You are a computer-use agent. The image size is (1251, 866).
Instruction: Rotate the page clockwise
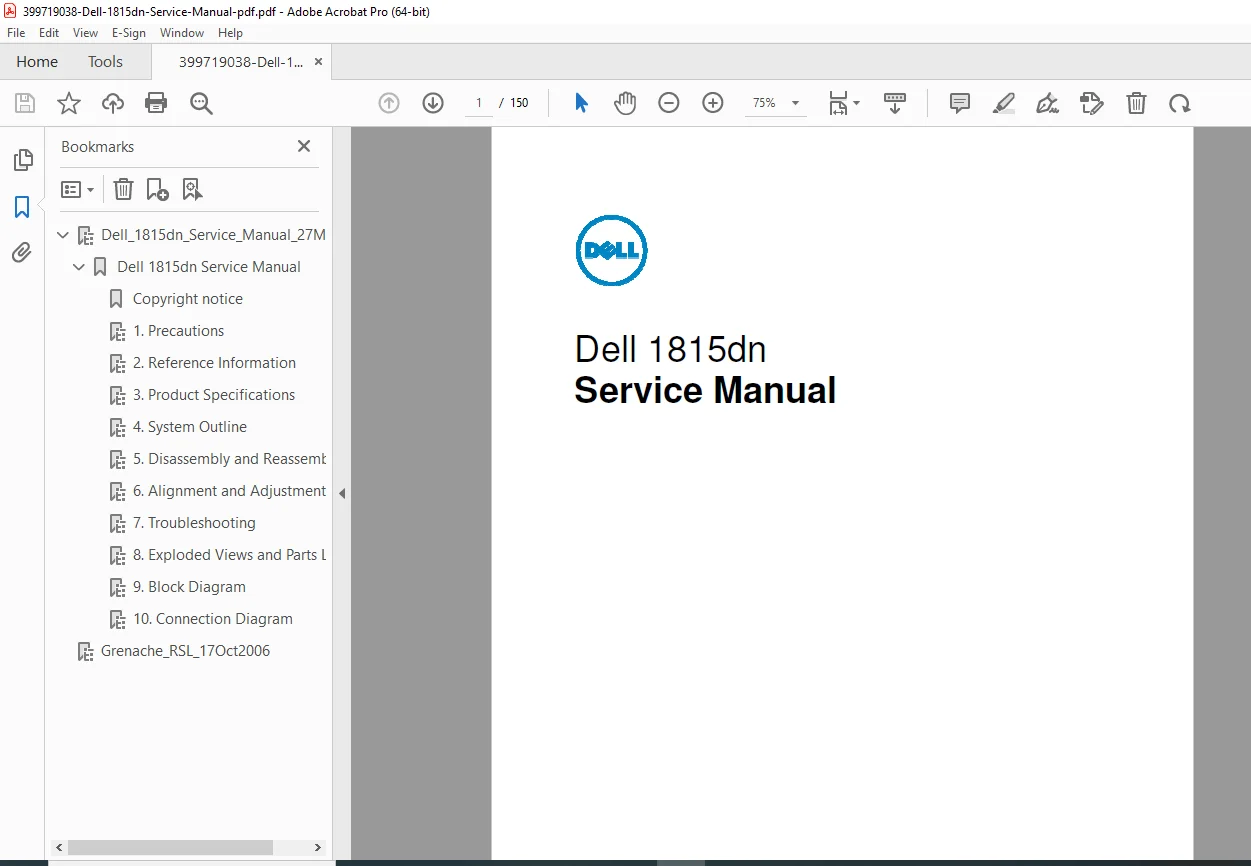point(1180,103)
